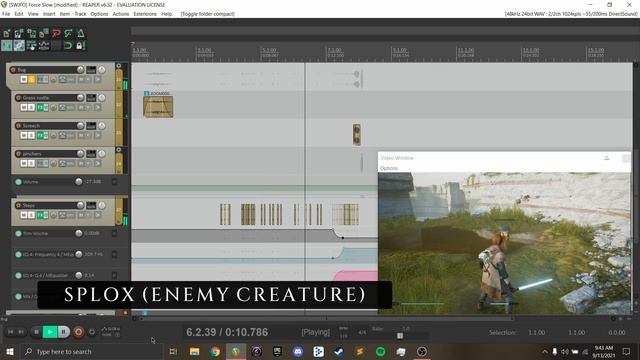Mute the Bug track
Image resolution: width=640 pixels, height=360 pixels.
tap(24, 79)
